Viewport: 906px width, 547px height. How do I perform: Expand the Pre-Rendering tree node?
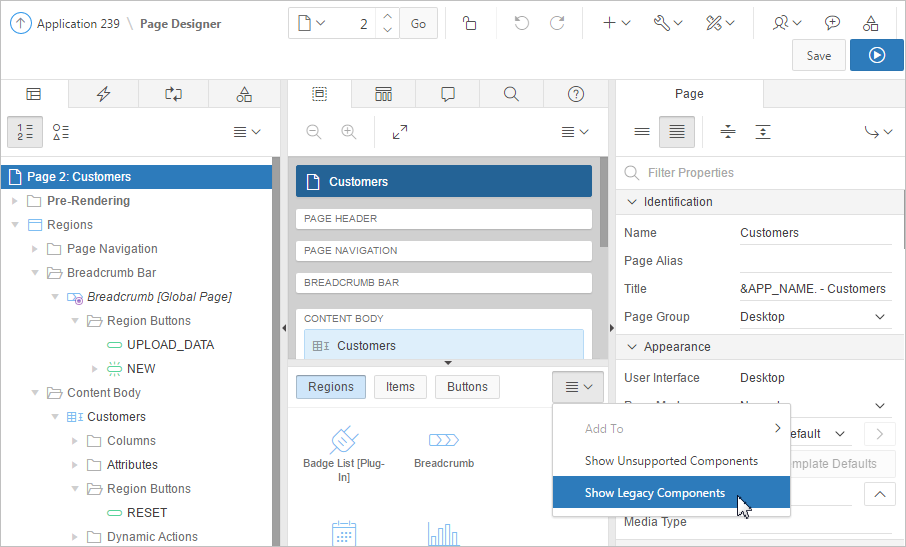point(15,201)
